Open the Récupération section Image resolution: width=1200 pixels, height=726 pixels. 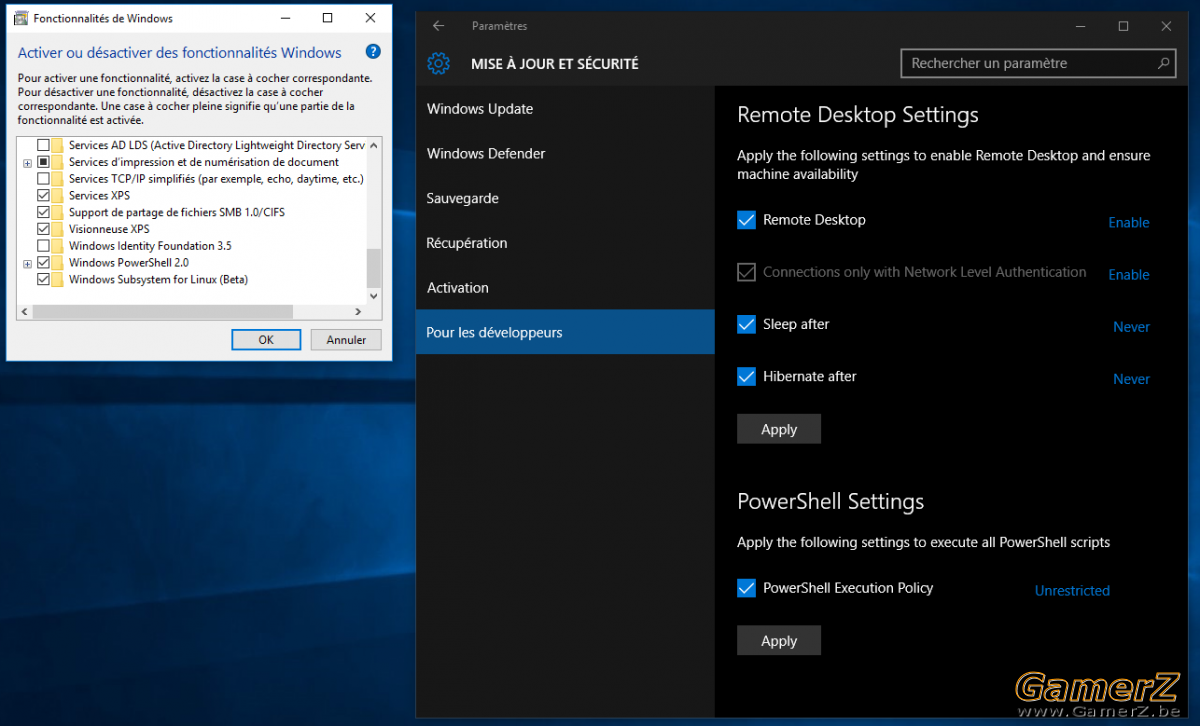click(565, 243)
